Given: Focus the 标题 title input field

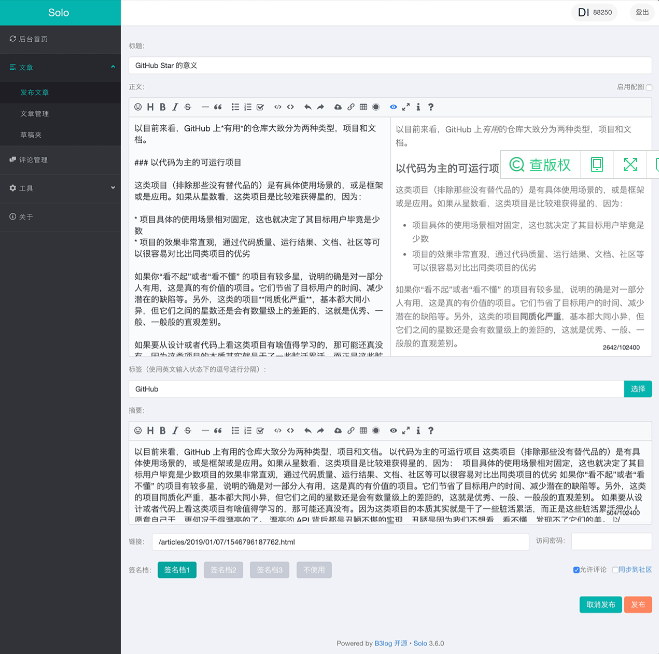Looking at the screenshot, I should (390, 65).
